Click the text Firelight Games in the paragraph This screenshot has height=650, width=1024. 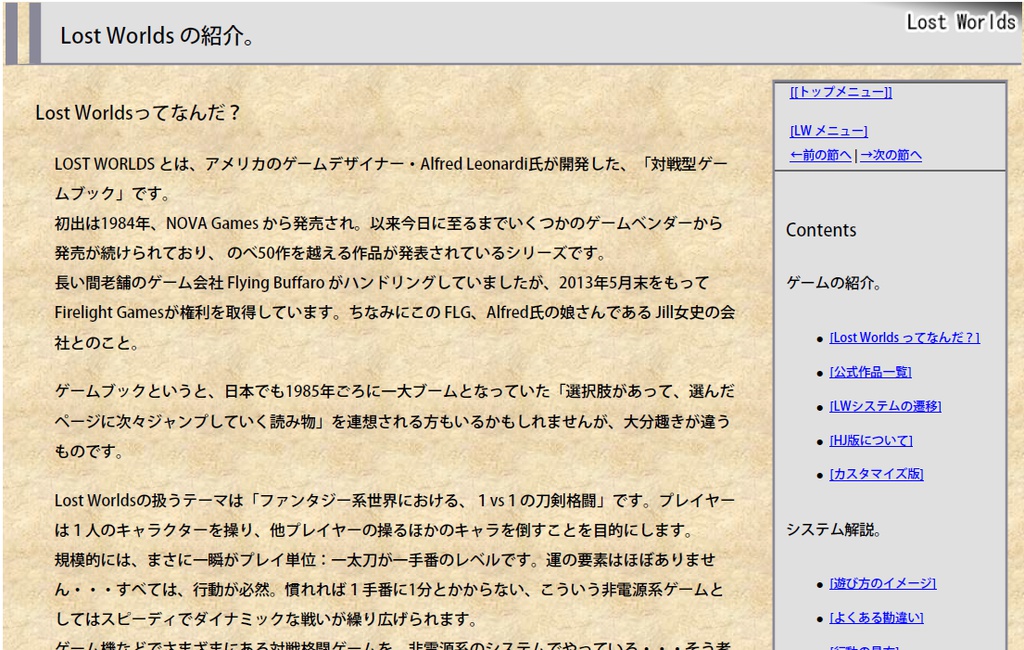(109, 313)
